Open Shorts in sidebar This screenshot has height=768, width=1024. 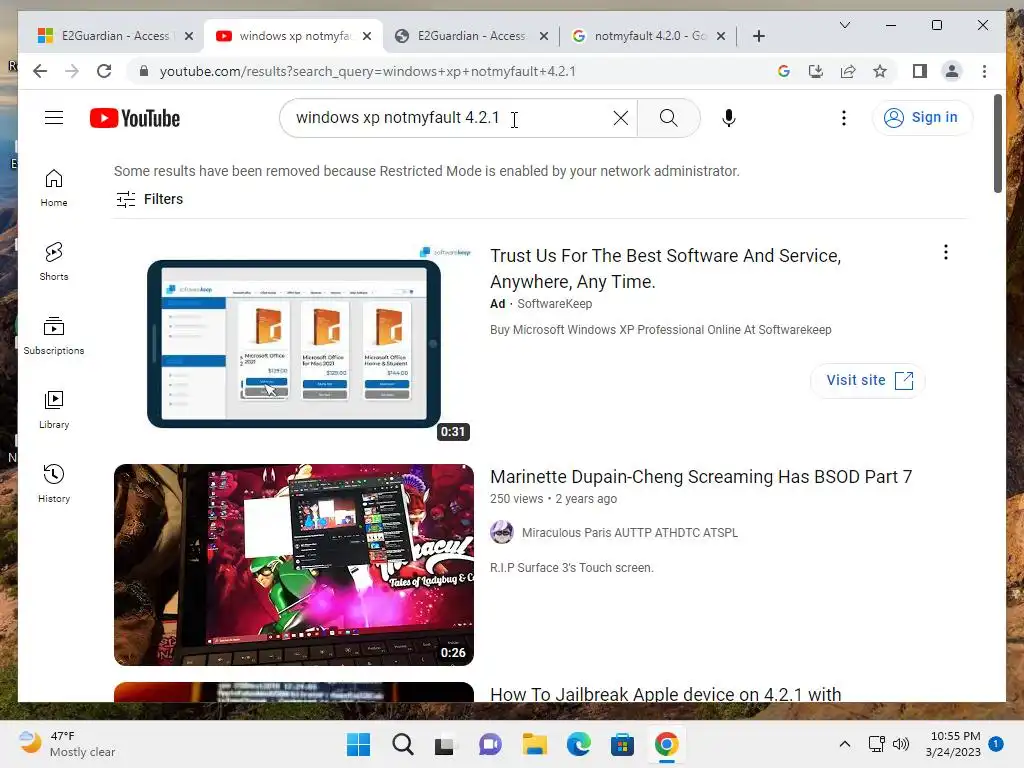click(54, 262)
